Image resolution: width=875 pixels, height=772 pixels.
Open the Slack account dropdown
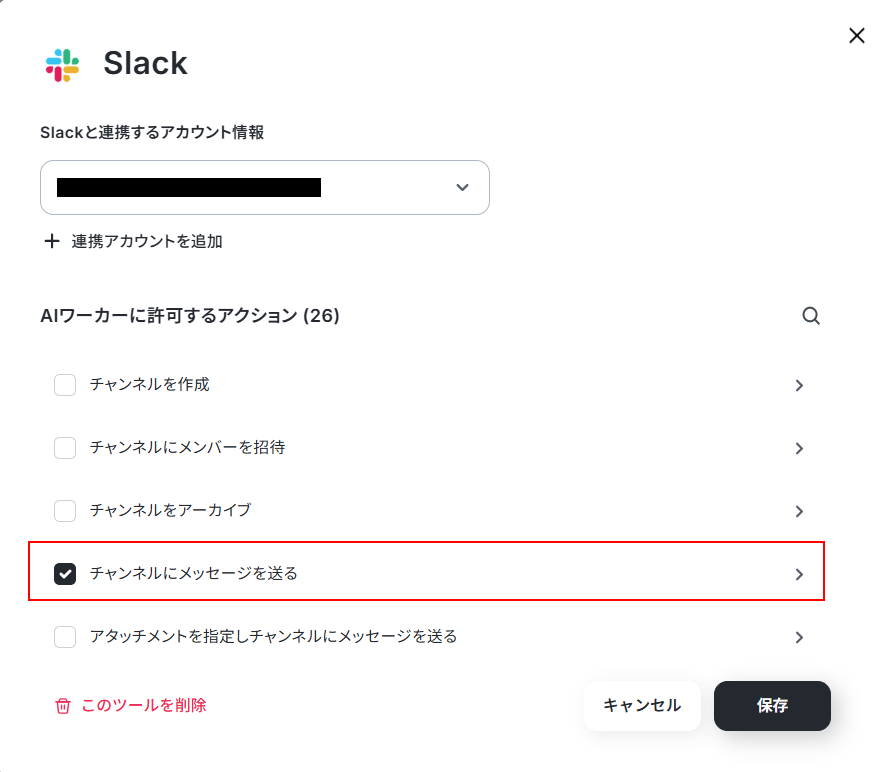tap(265, 188)
